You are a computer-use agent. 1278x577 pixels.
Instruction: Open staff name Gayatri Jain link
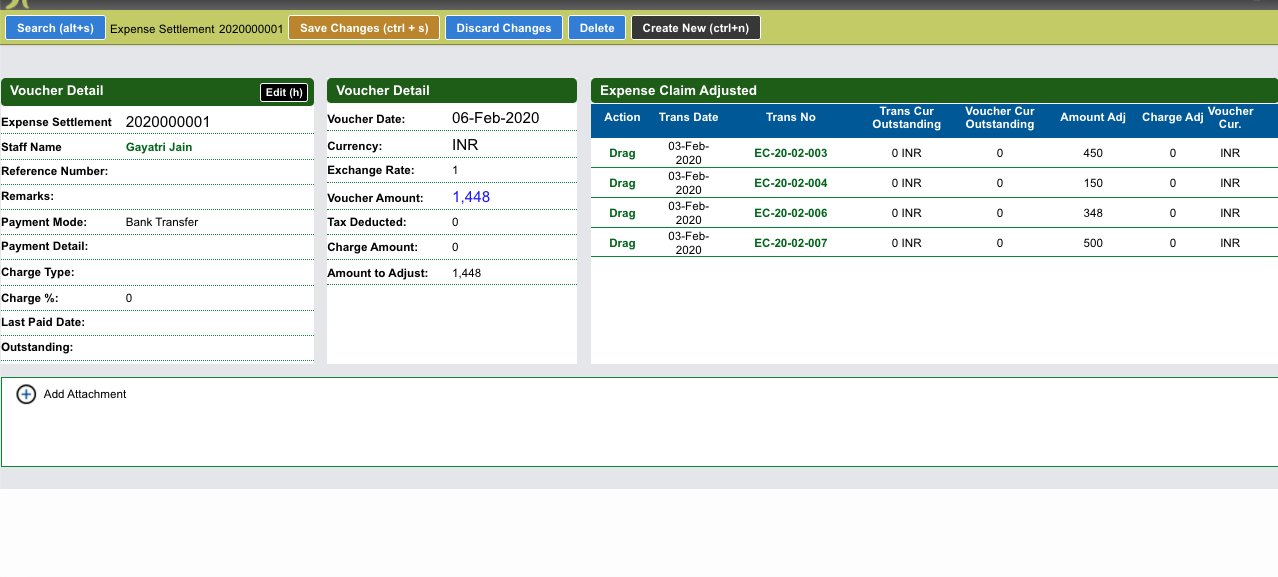click(159, 147)
